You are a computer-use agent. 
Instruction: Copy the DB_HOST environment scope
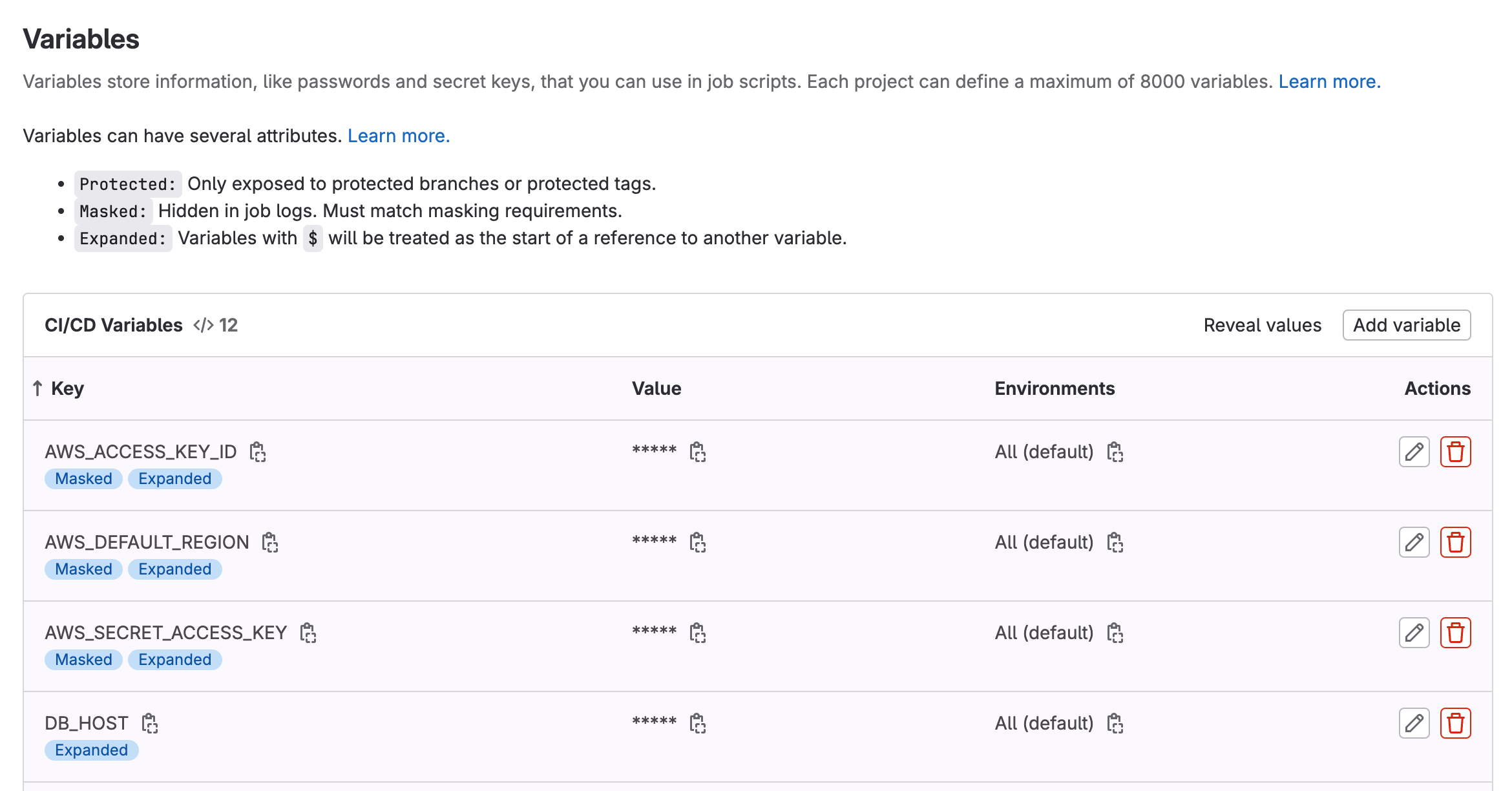1115,723
